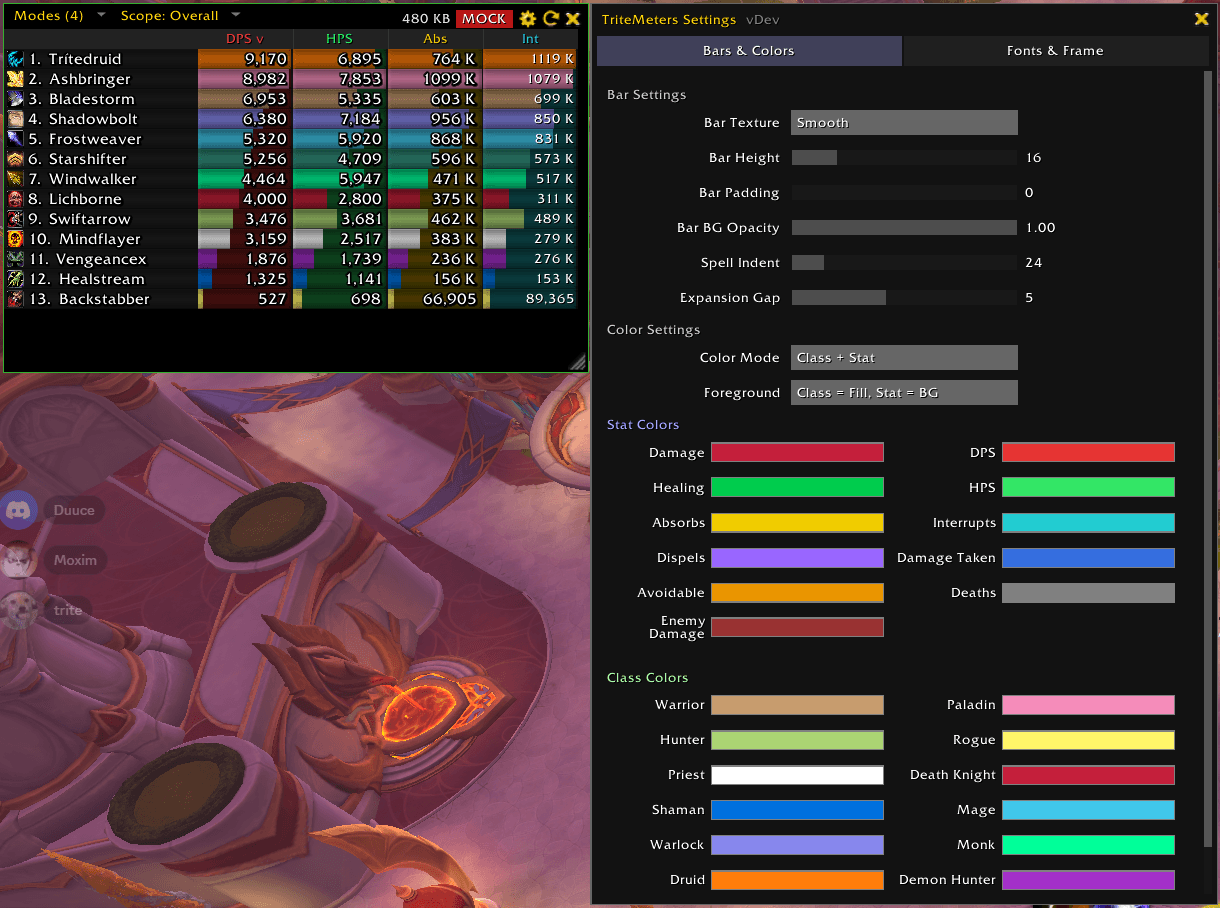Click the Deaths gray color swatch
The height and width of the screenshot is (908, 1220).
pyautogui.click(x=1088, y=593)
